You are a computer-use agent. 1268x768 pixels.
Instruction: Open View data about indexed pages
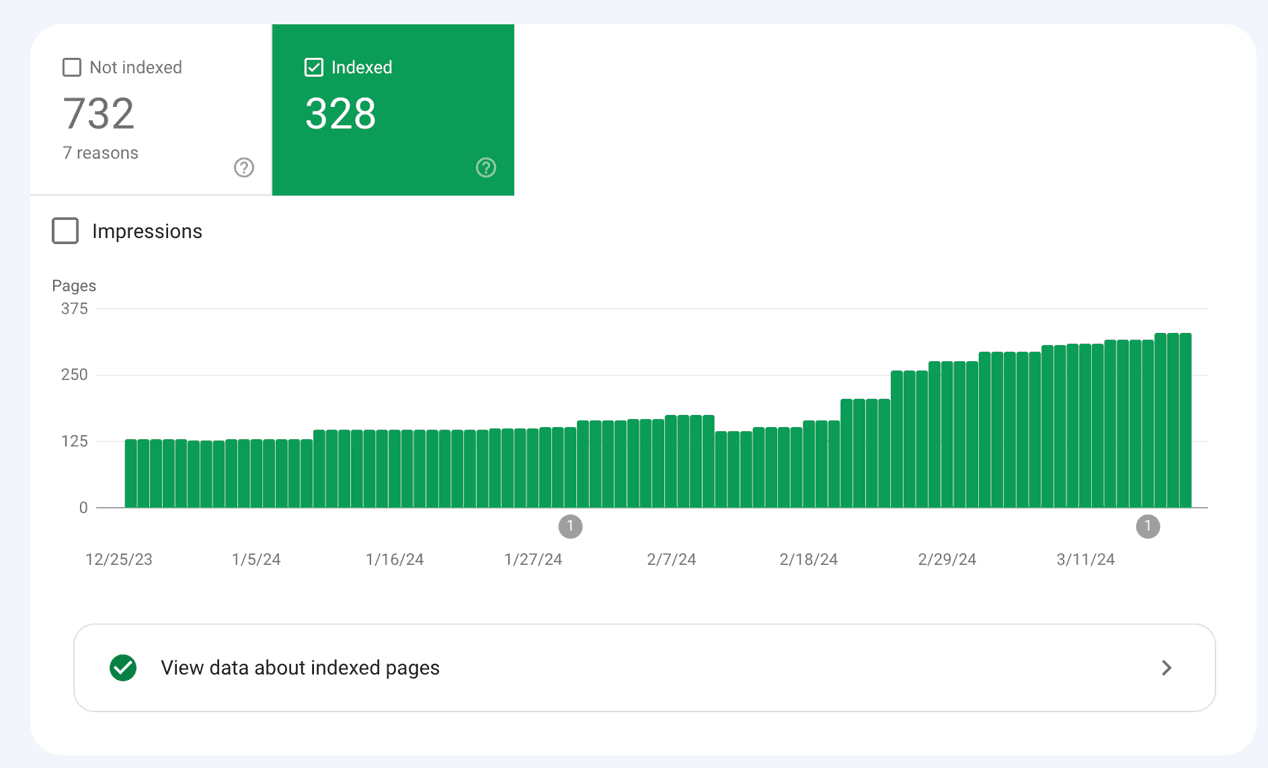(644, 668)
